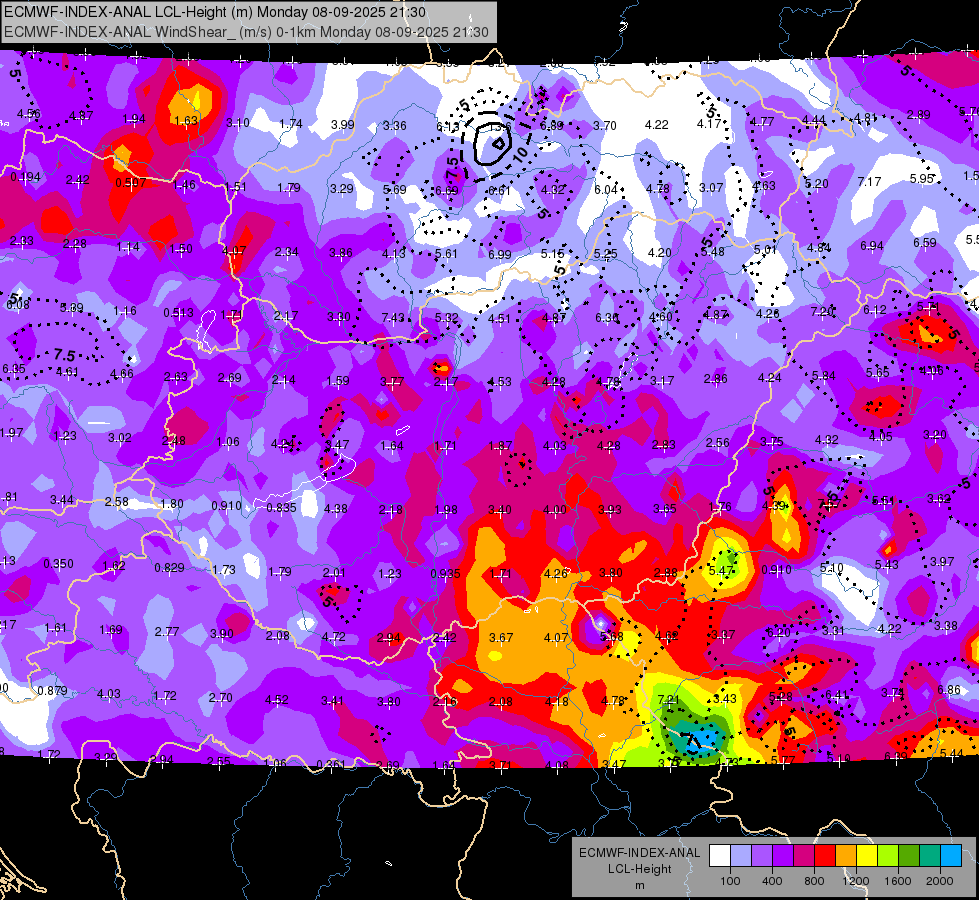Click the wind shear value 2.01

click(334, 573)
